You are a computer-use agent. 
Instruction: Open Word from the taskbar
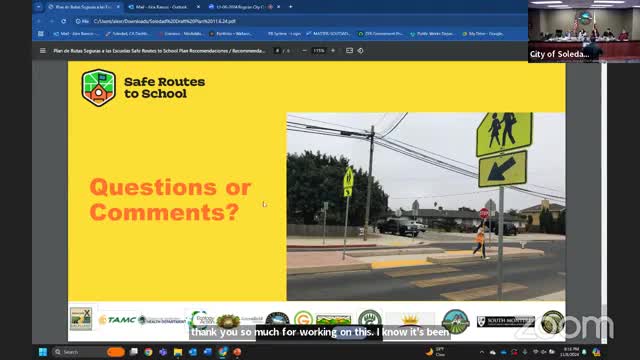click(207, 352)
